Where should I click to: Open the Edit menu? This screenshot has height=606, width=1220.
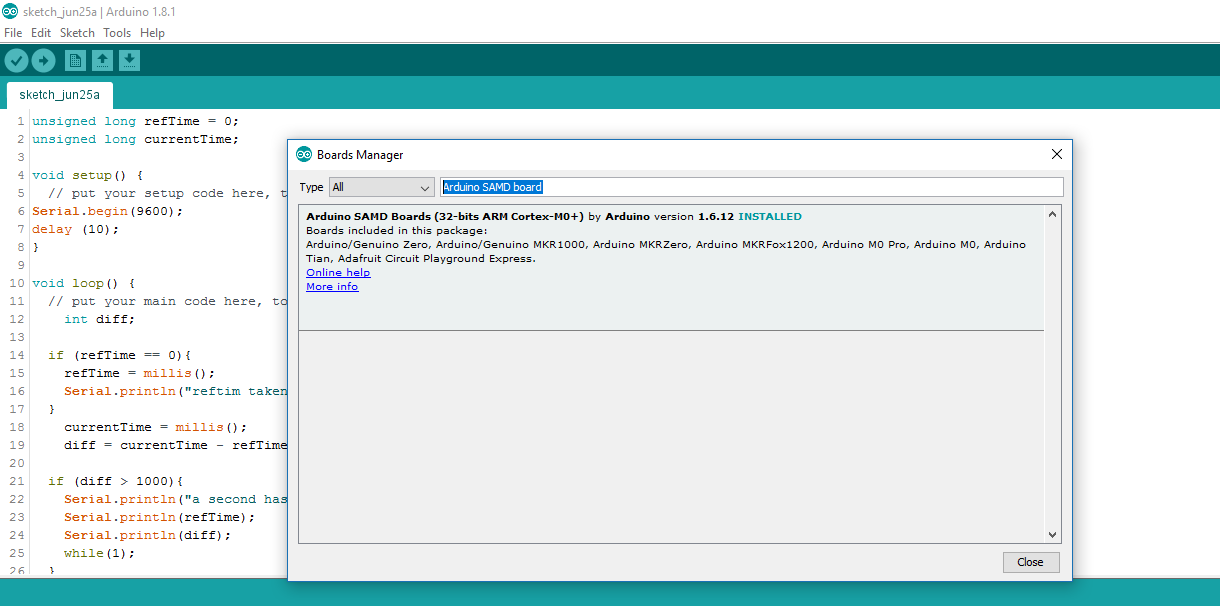[x=41, y=33]
